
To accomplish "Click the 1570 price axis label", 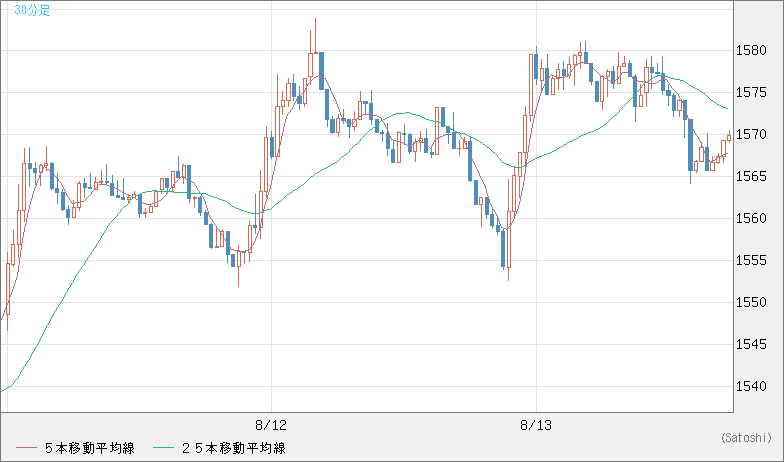I will 752,134.
